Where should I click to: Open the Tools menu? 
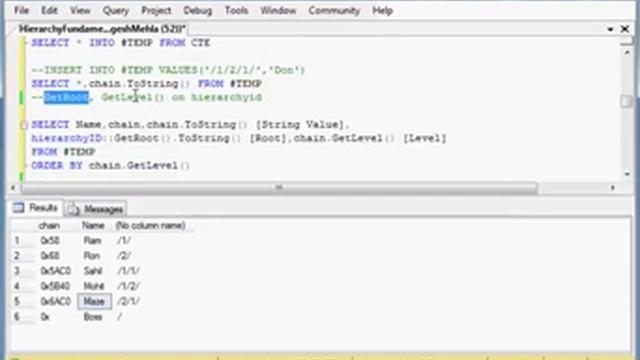point(236,11)
